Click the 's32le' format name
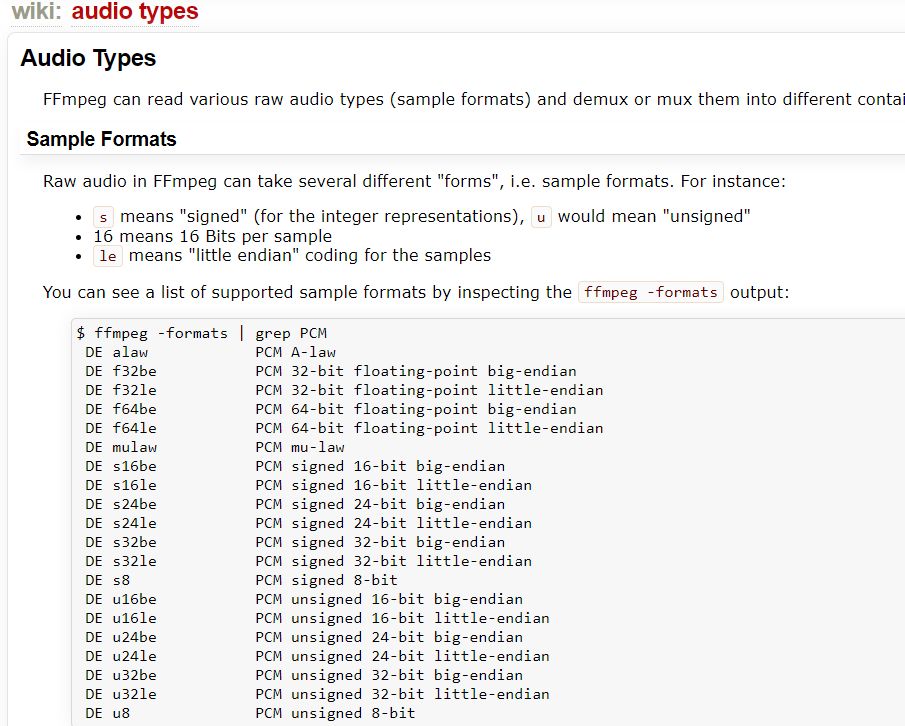Image resolution: width=905 pixels, height=726 pixels. click(134, 562)
